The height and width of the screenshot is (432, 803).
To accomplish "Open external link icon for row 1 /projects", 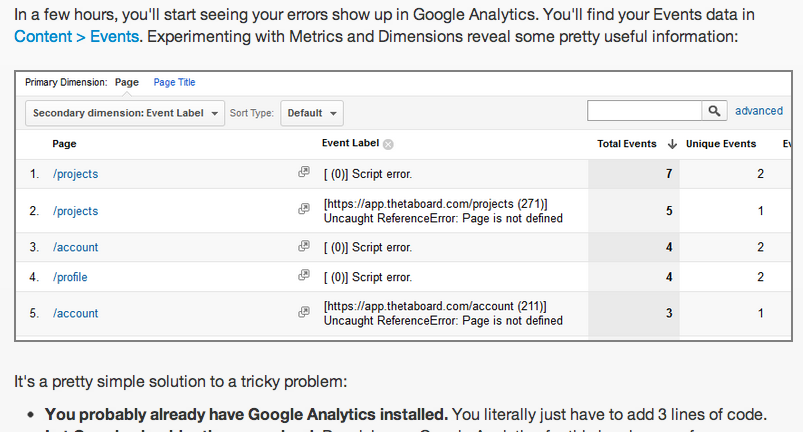I will [304, 173].
